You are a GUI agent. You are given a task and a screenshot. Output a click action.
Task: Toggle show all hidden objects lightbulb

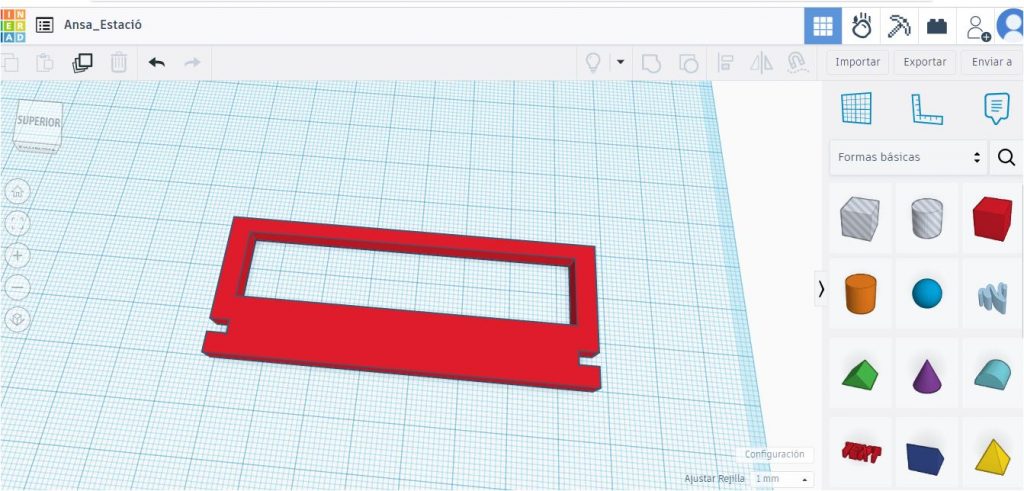point(592,63)
